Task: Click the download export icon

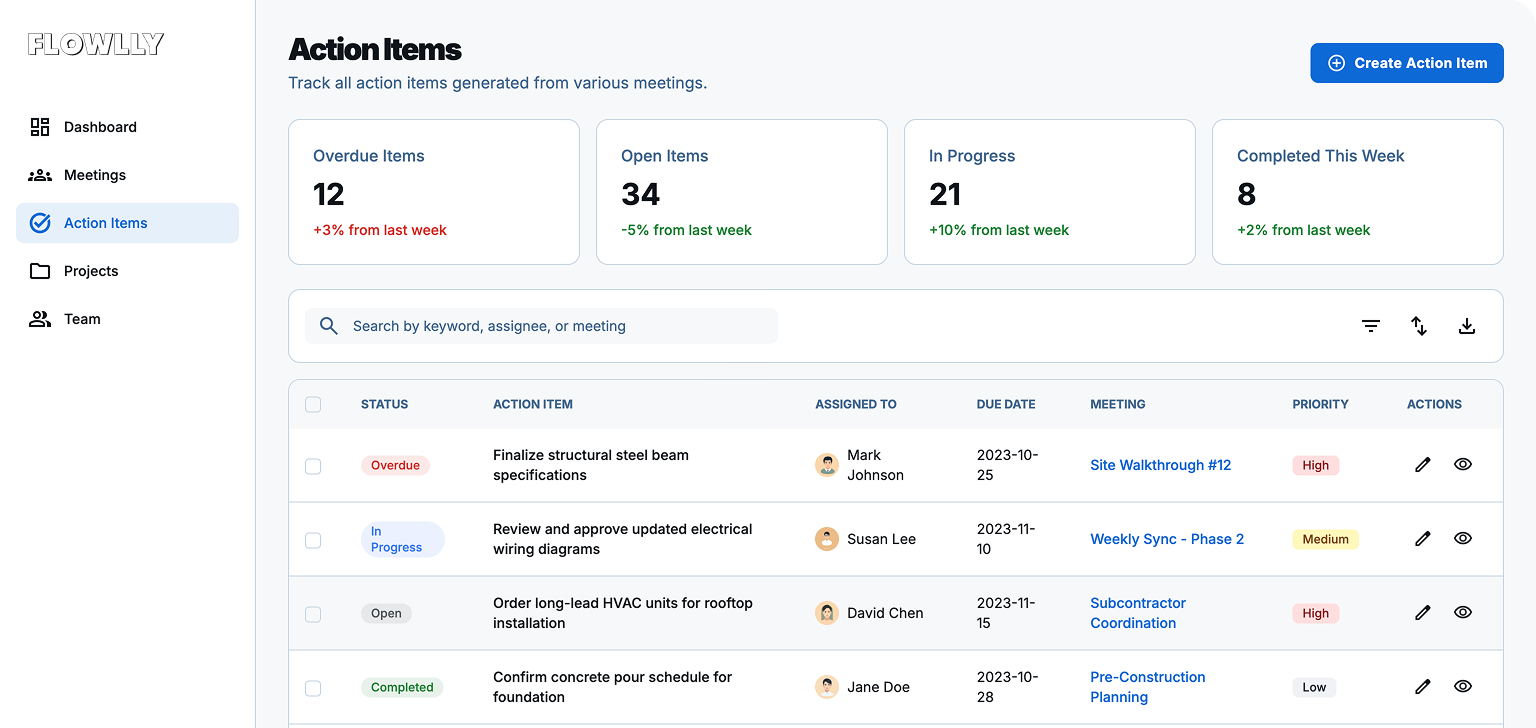Action: [x=1466, y=326]
